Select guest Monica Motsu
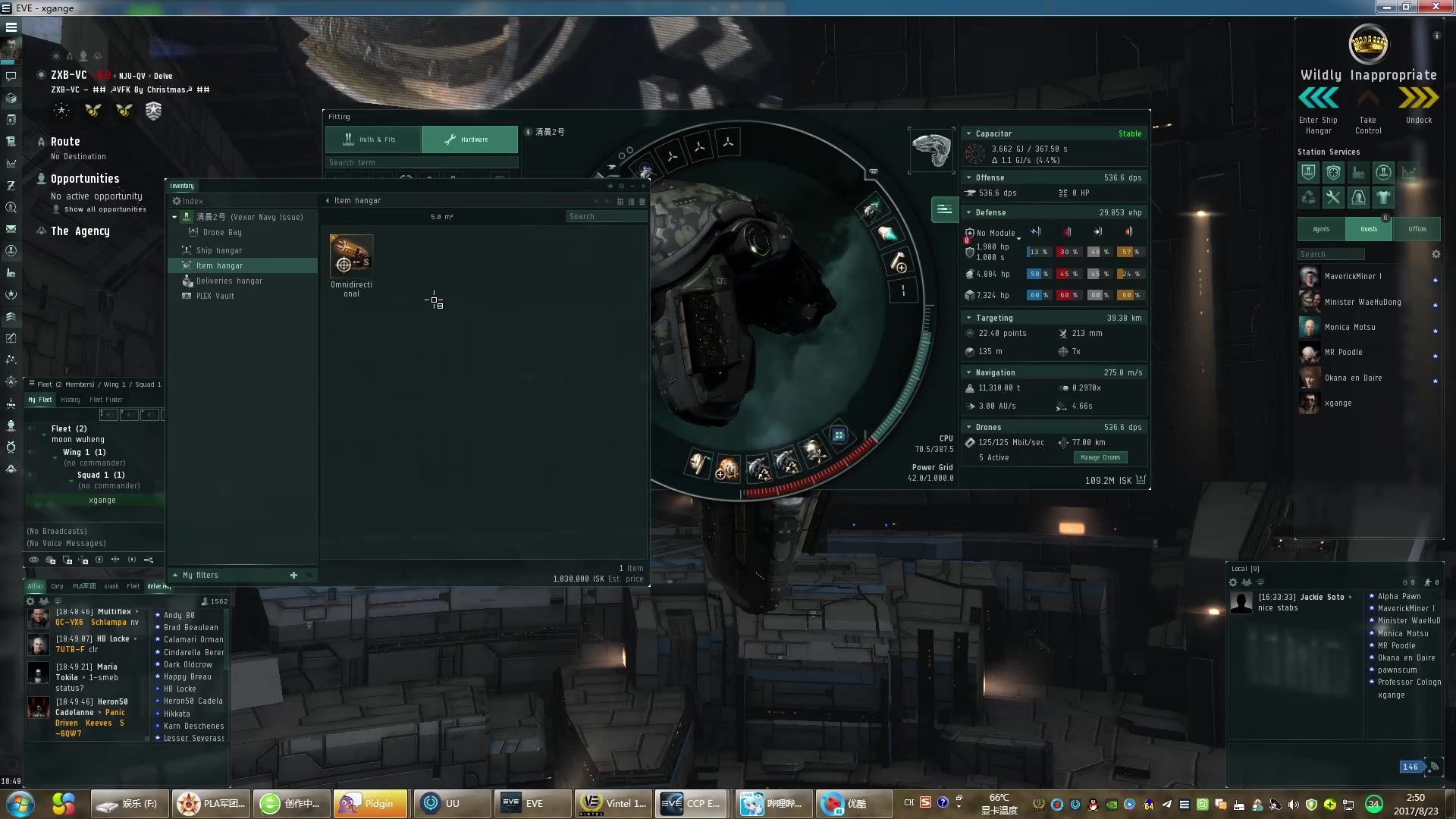The image size is (1456, 819). pos(1369,328)
